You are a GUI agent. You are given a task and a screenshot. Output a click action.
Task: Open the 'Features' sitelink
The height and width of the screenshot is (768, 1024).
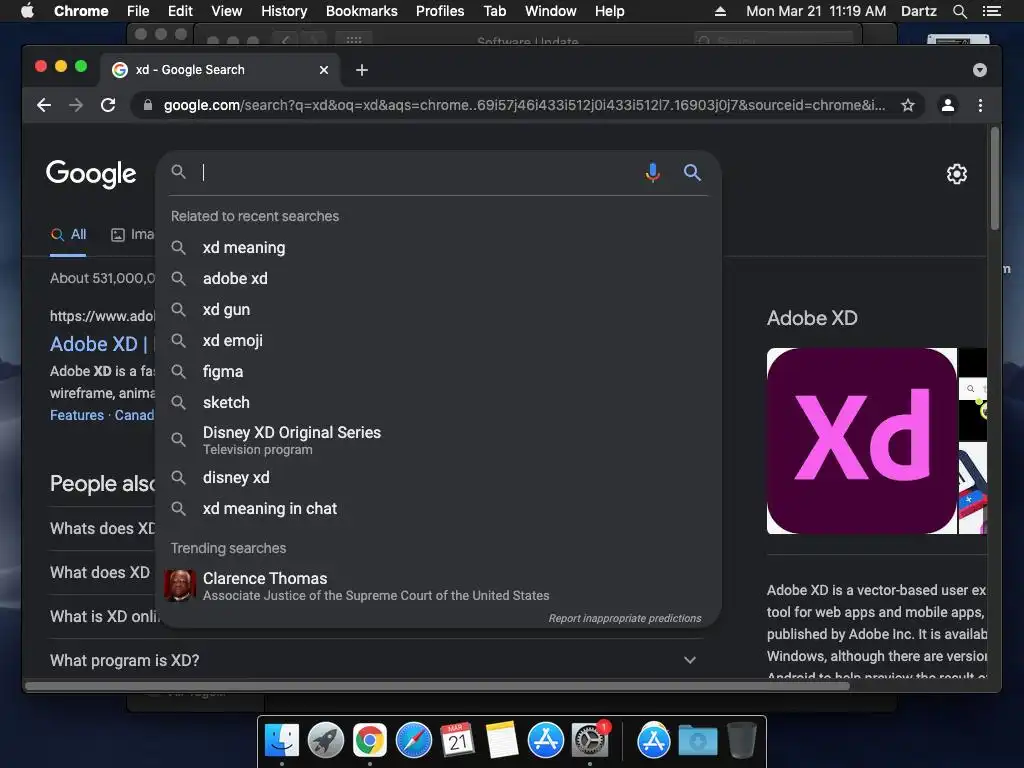coord(77,415)
